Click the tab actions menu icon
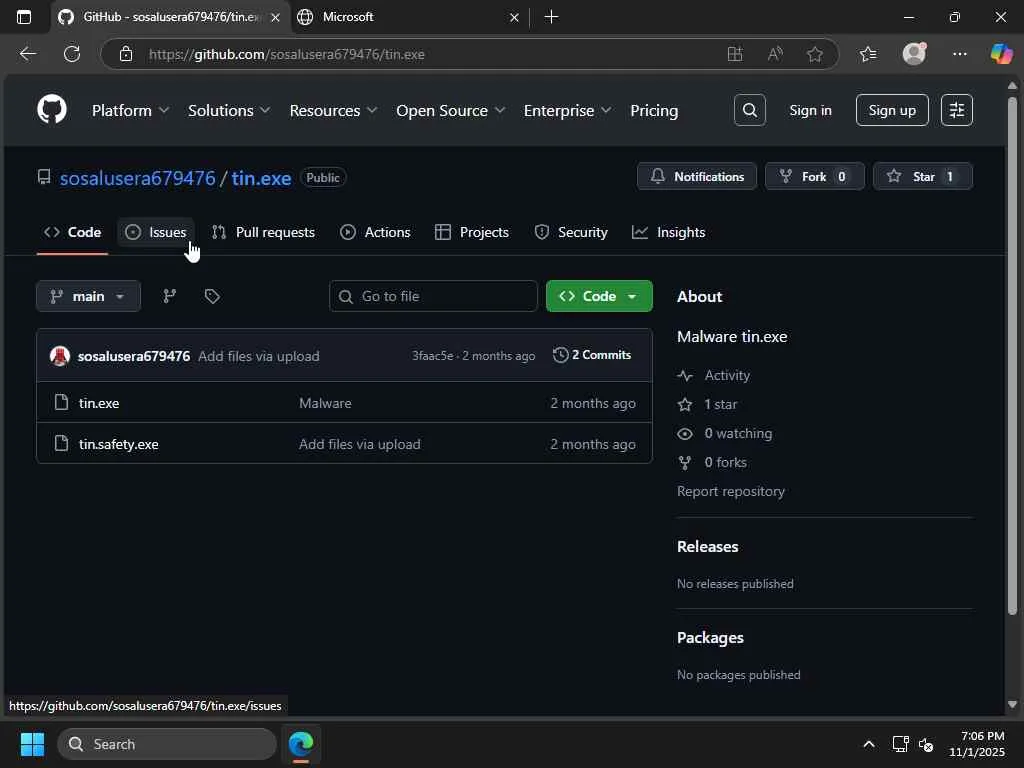This screenshot has width=1024, height=768. 24,17
